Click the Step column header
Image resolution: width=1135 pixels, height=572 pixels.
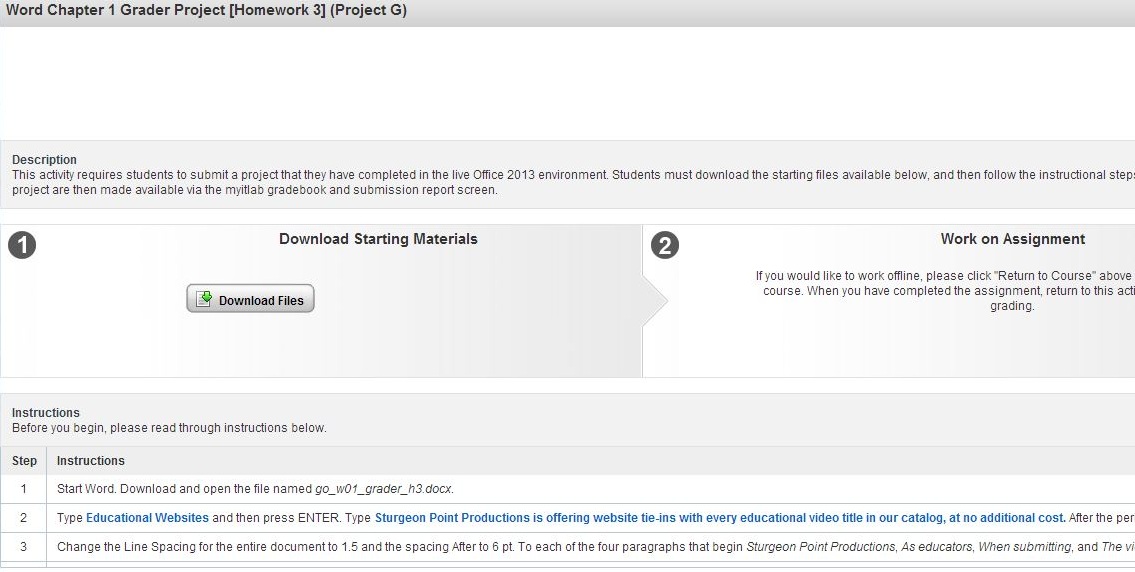coord(24,461)
